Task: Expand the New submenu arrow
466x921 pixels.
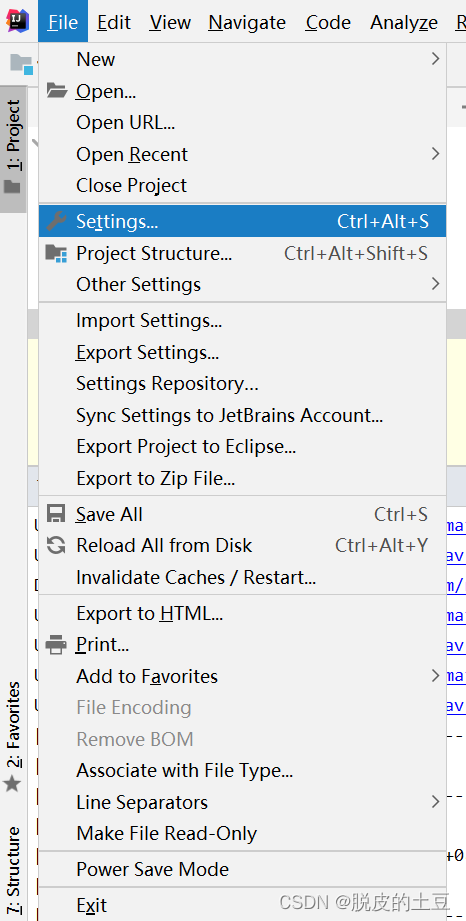Action: click(x=435, y=59)
